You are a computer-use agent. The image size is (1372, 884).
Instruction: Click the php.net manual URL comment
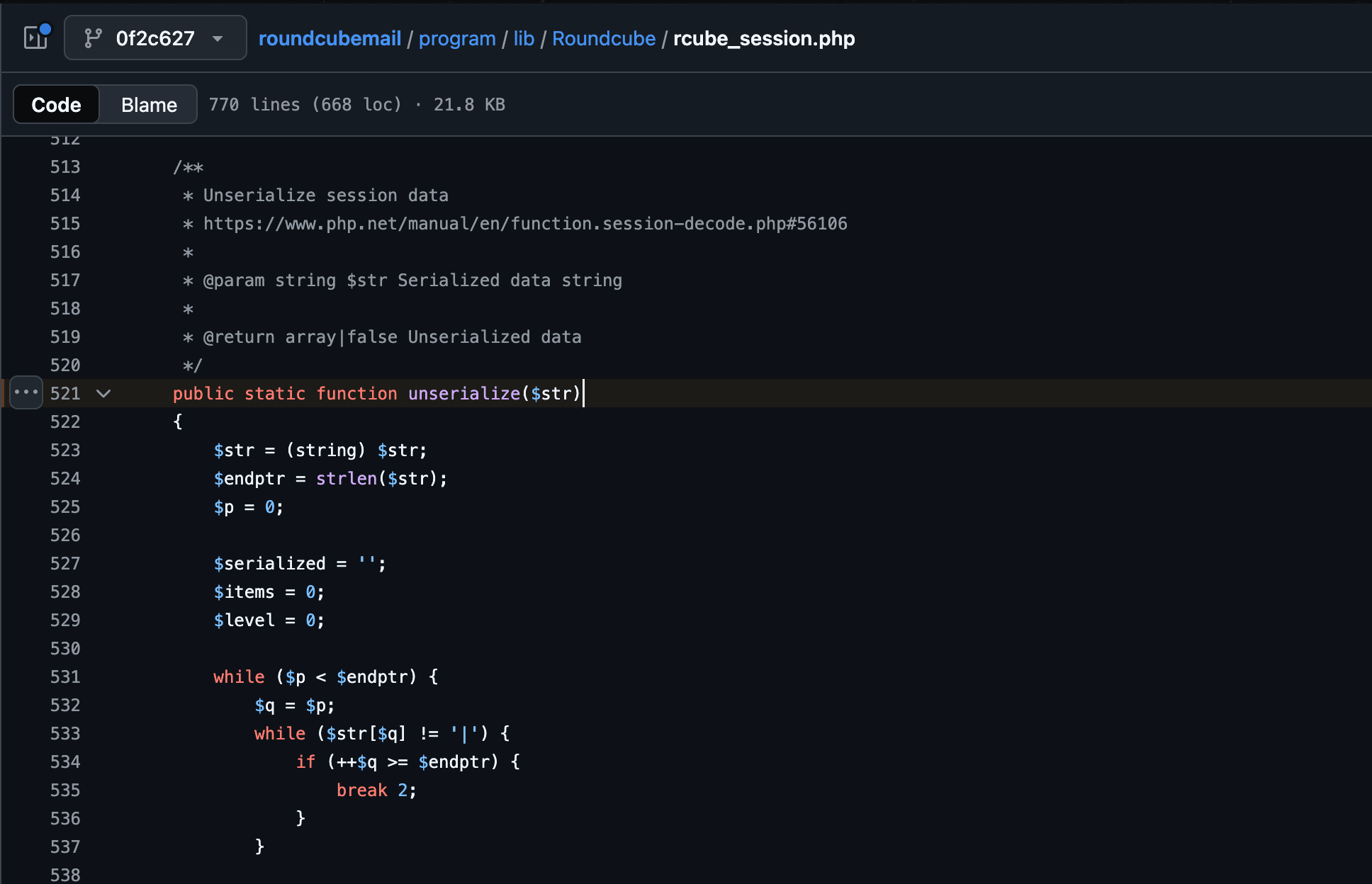coord(525,223)
